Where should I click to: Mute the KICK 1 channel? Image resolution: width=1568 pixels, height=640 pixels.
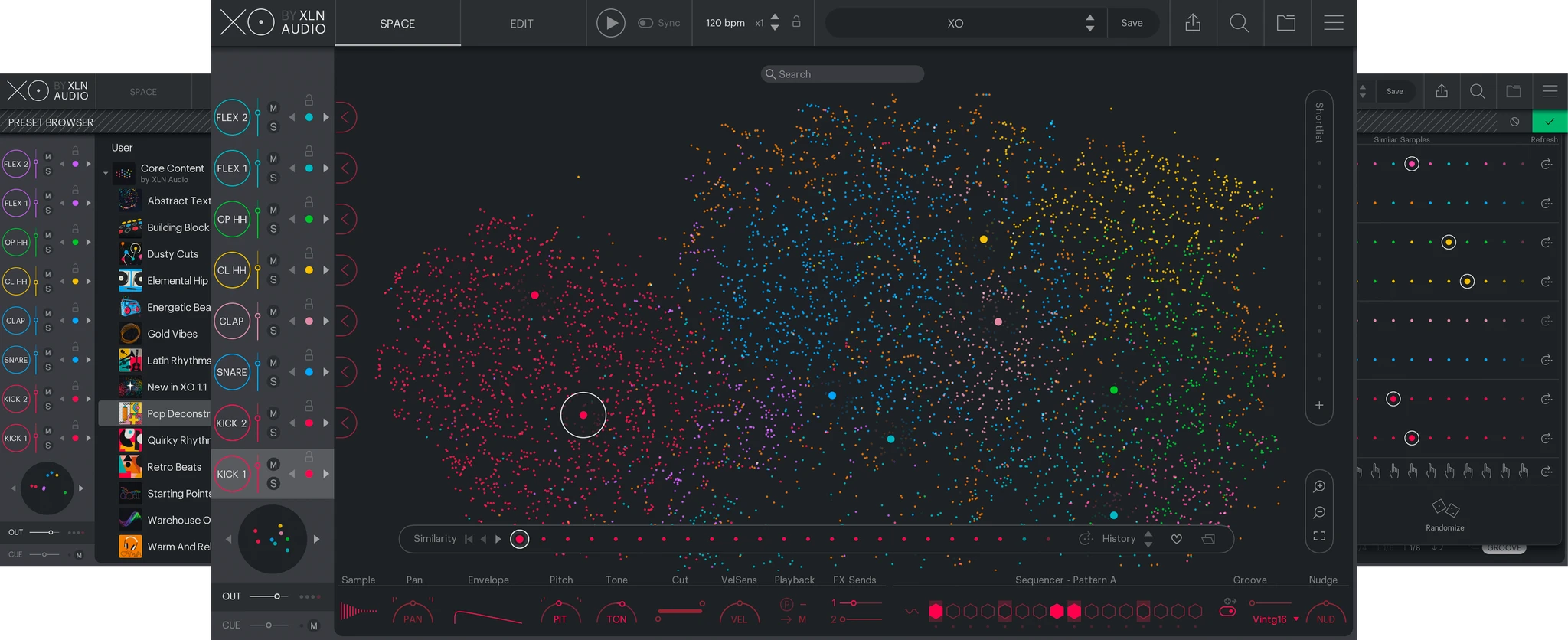(x=273, y=465)
